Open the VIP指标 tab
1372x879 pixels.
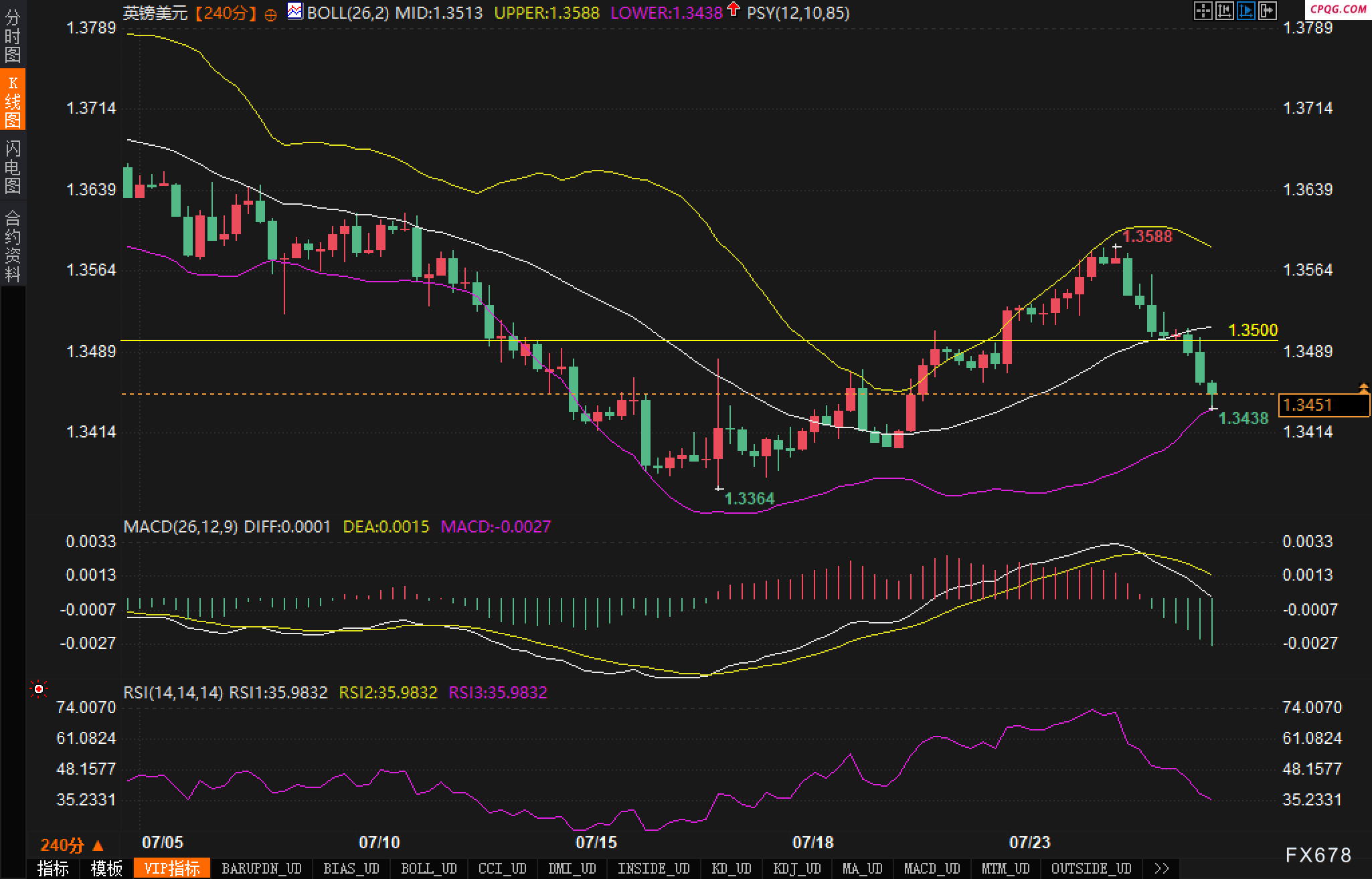172,868
